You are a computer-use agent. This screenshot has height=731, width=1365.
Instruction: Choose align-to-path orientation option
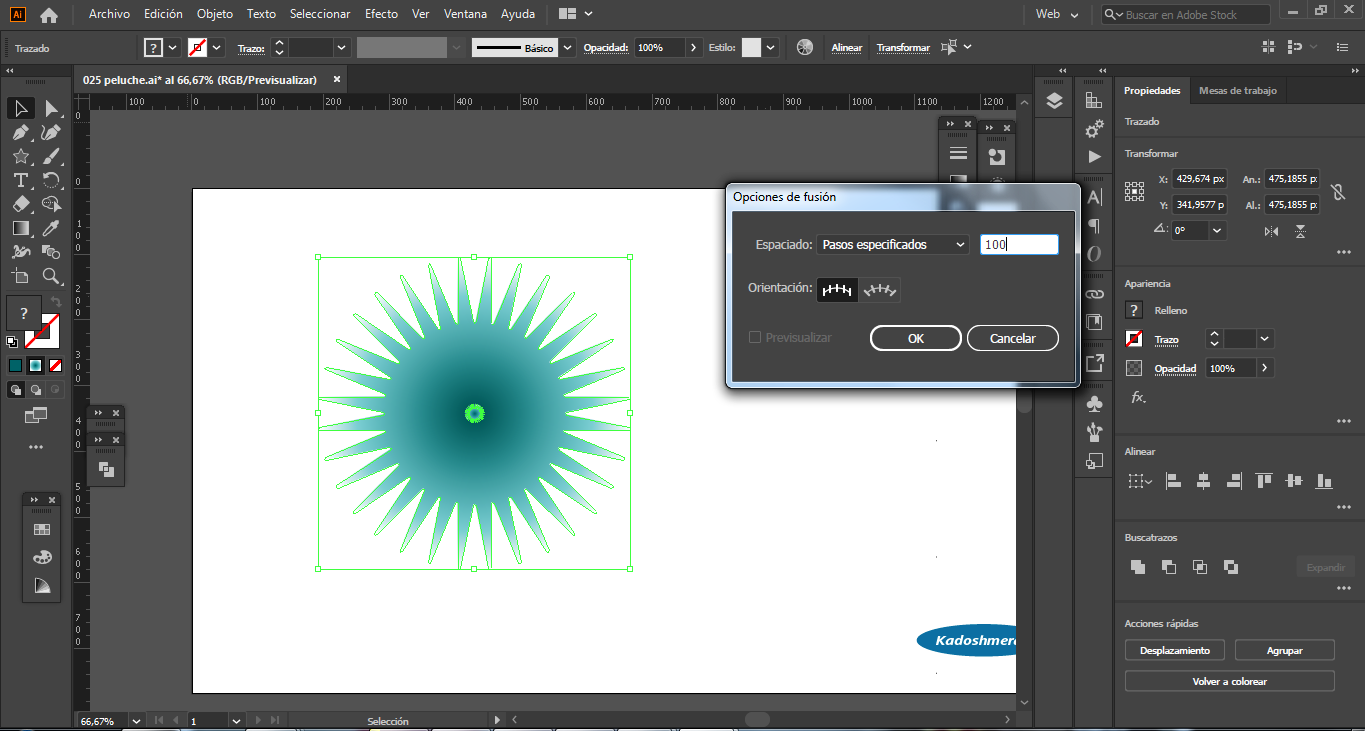pyautogui.click(x=881, y=290)
